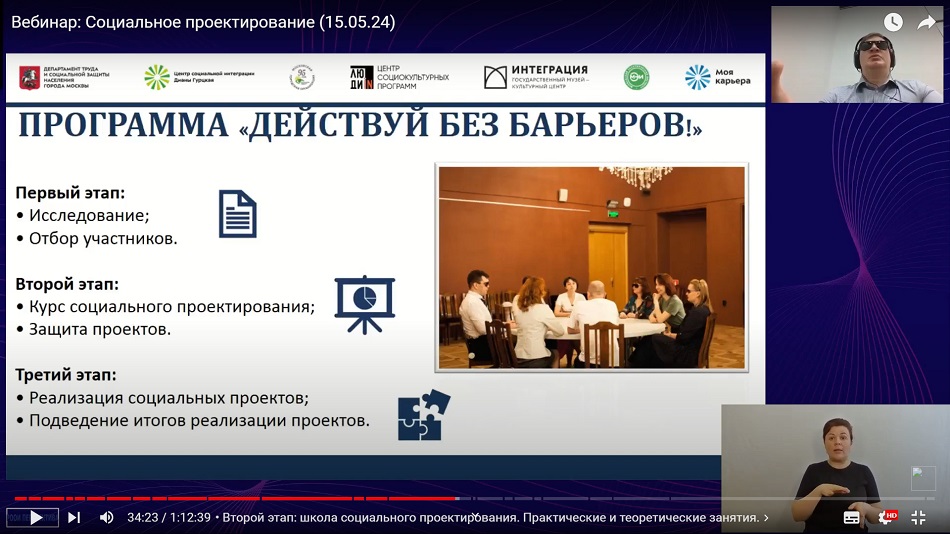Screen dimensions: 950x534
Task: Click the presentation board icon beside 'Второй этап'
Action: pos(364,303)
